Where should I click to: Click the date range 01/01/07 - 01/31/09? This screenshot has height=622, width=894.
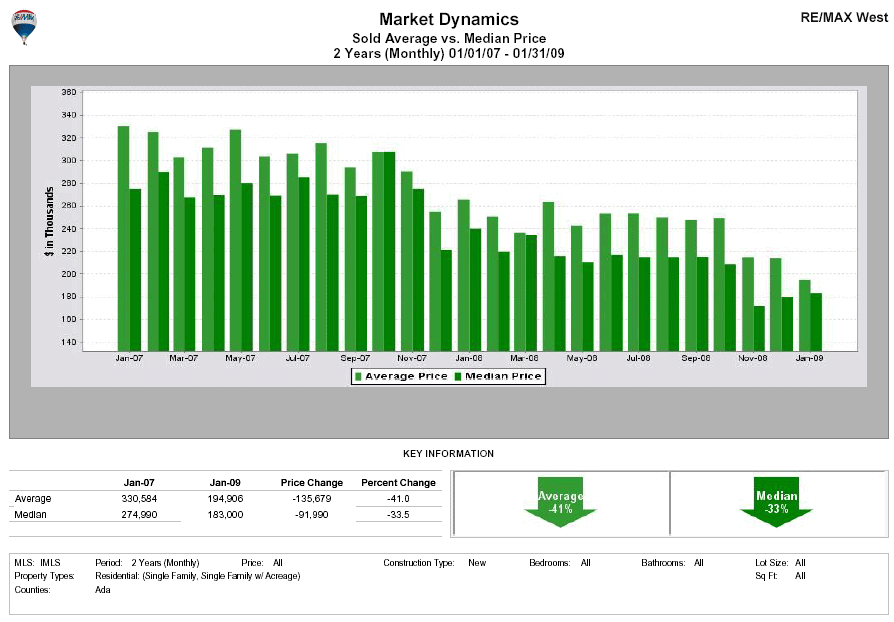click(506, 54)
